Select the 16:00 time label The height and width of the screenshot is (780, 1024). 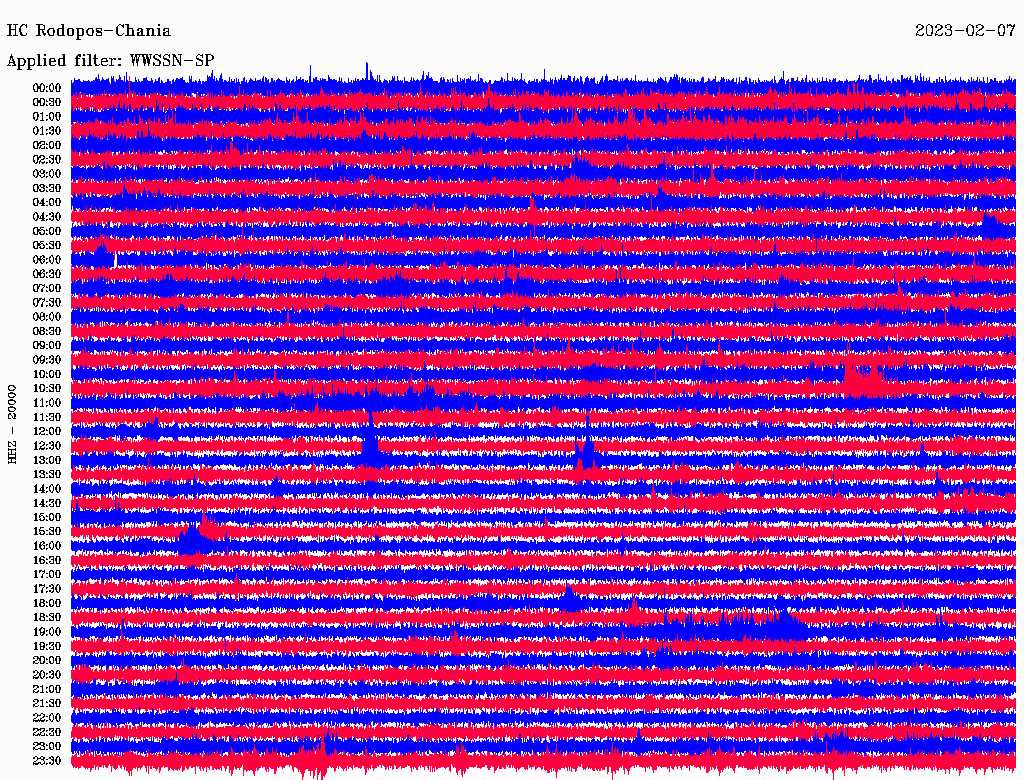(x=47, y=547)
